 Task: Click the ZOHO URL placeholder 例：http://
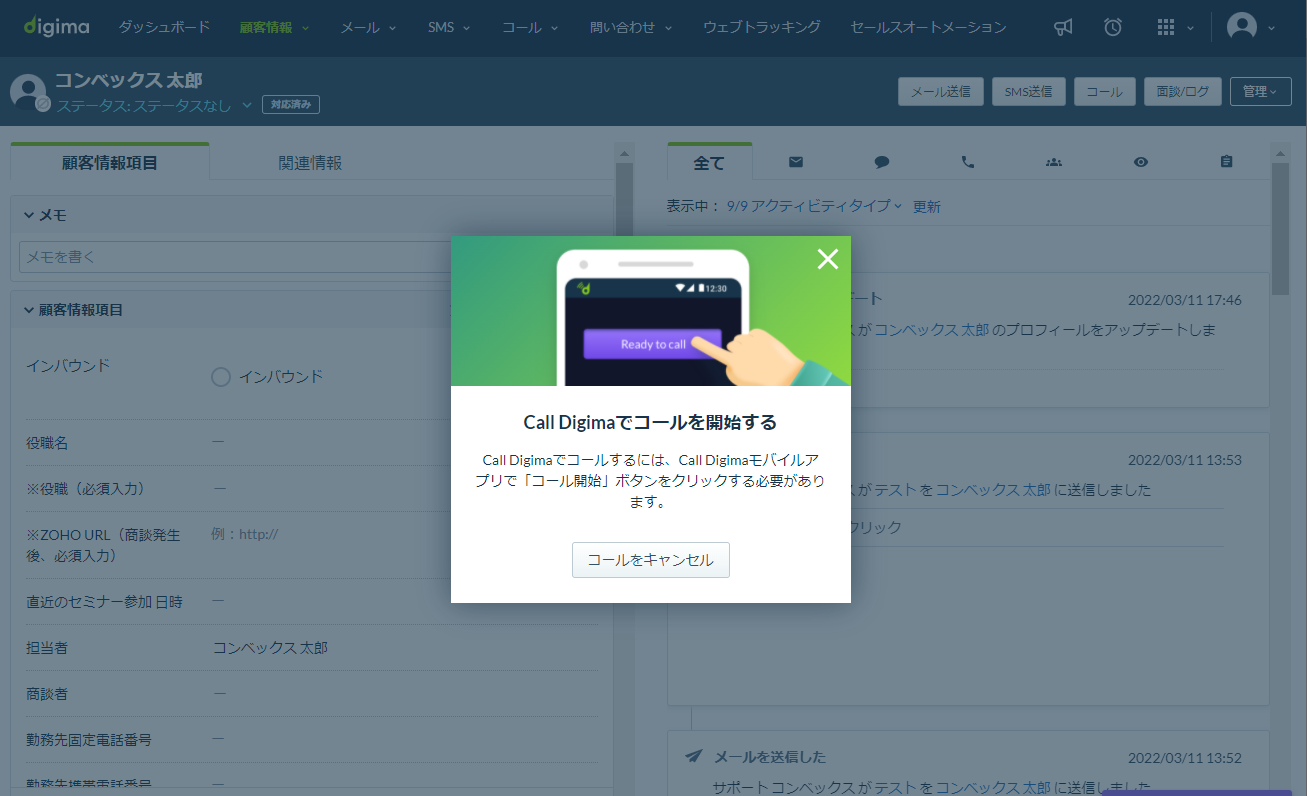(x=245, y=534)
